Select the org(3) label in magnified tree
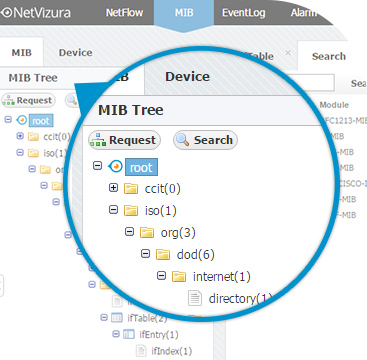367x360 pixels. [x=178, y=233]
